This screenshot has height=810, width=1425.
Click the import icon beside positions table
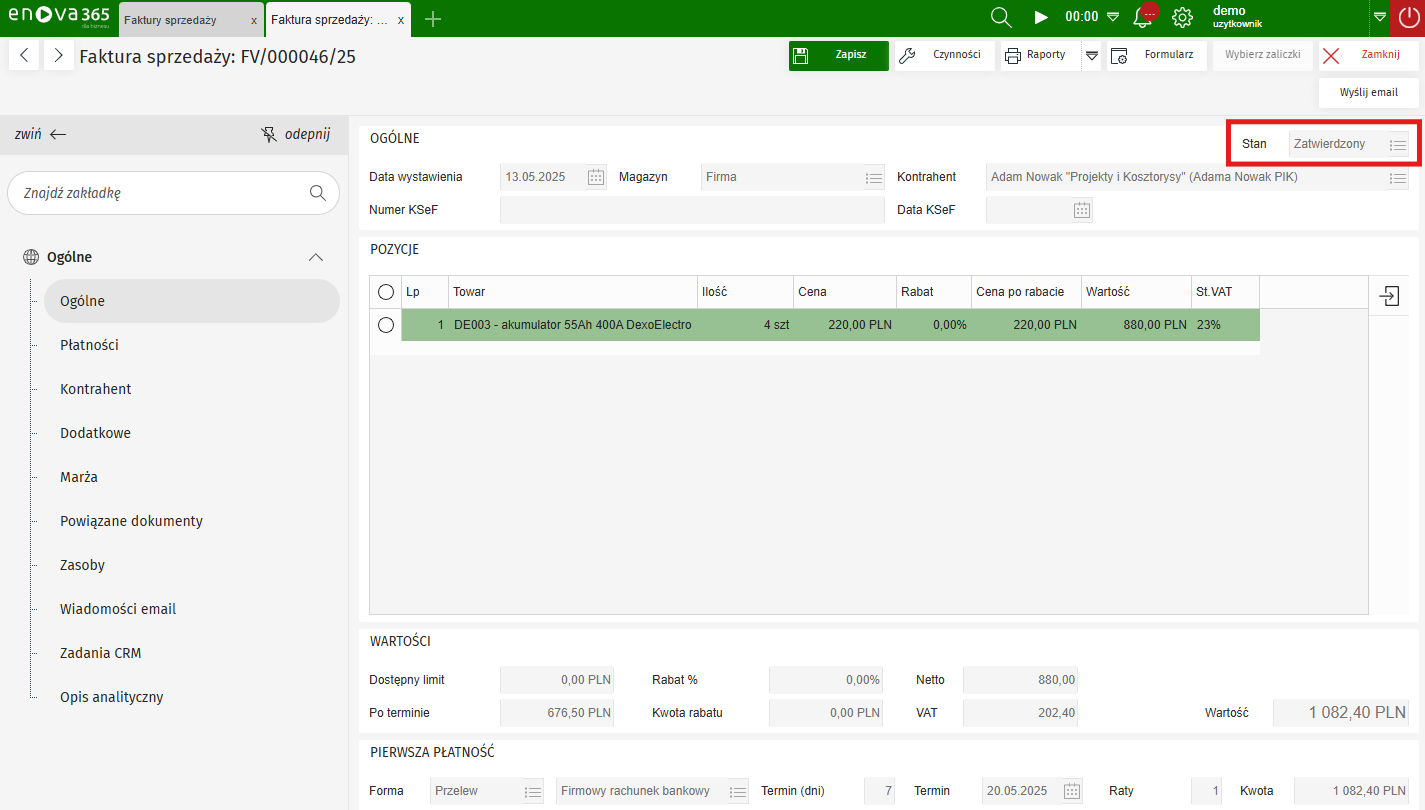pos(1389,295)
